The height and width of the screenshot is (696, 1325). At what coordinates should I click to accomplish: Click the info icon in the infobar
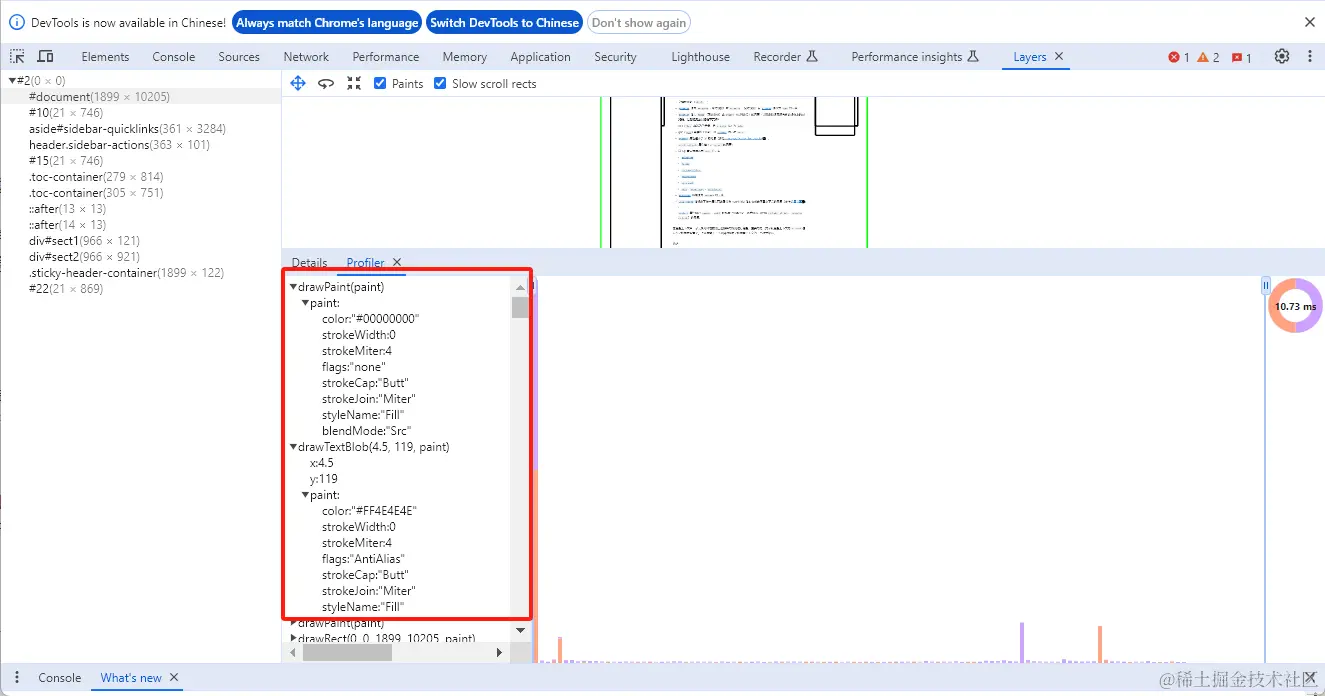[17, 22]
